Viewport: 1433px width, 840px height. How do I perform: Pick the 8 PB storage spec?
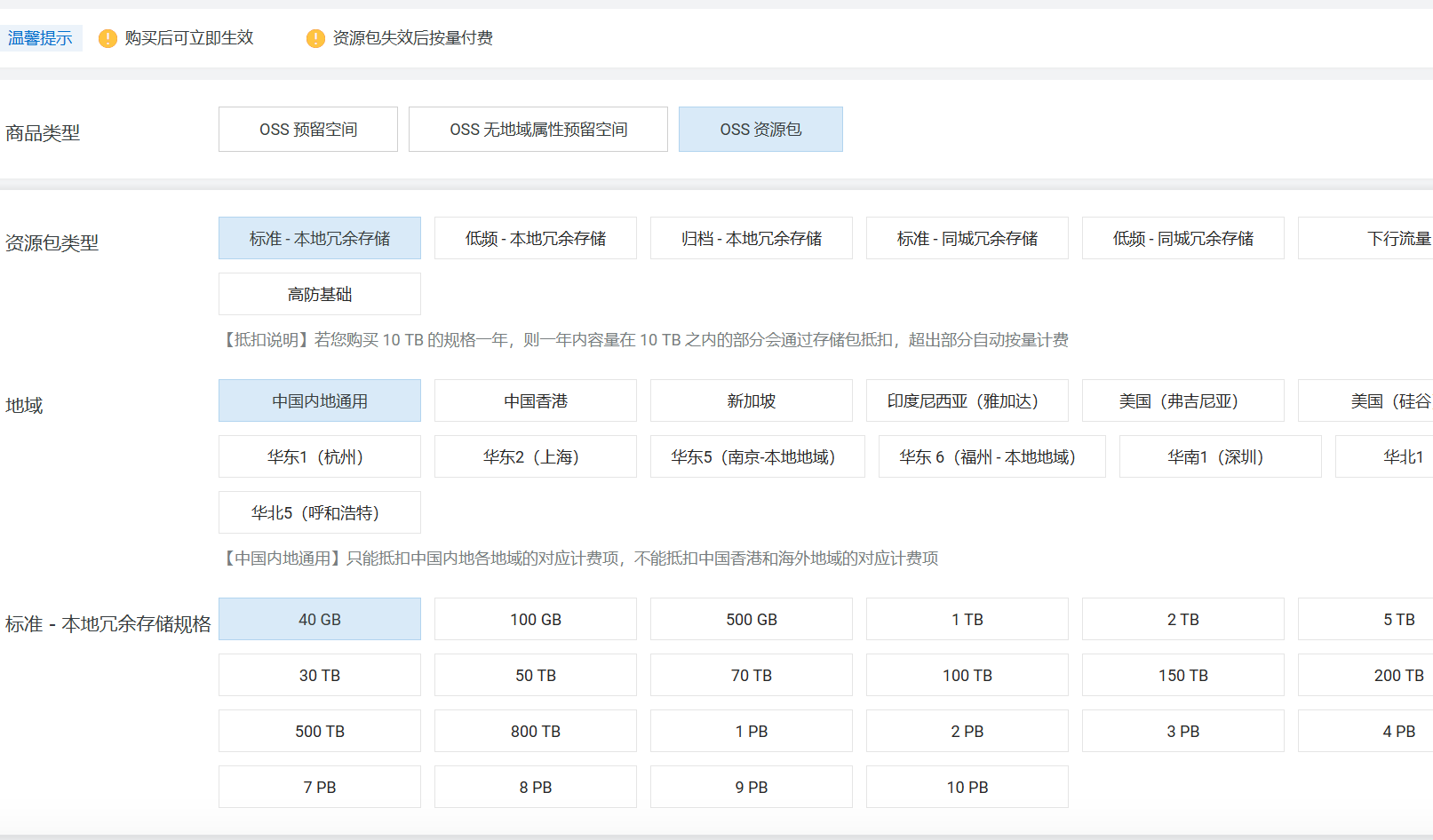pos(536,787)
